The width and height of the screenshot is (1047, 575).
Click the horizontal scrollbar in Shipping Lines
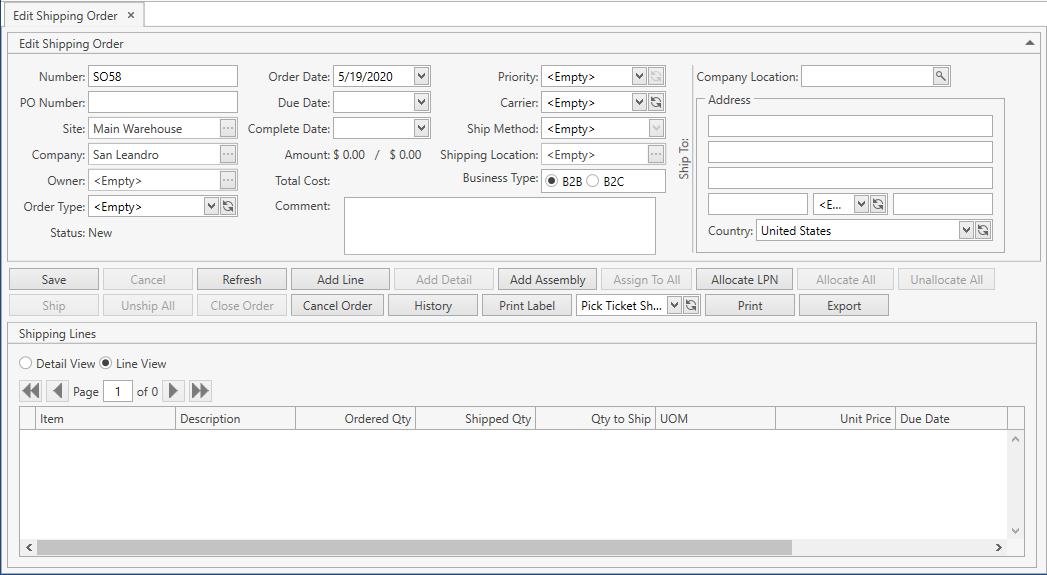(x=414, y=548)
